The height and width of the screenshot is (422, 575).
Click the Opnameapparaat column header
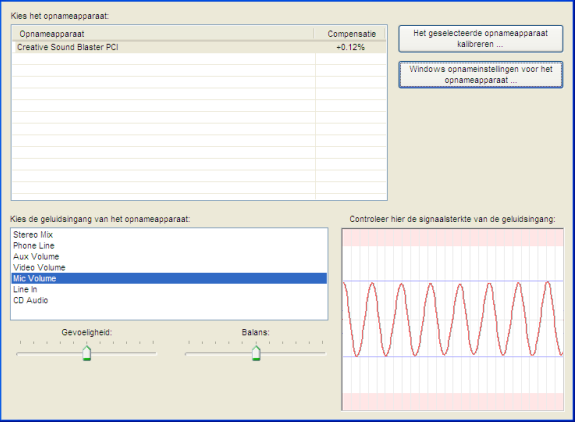pyautogui.click(x=163, y=34)
